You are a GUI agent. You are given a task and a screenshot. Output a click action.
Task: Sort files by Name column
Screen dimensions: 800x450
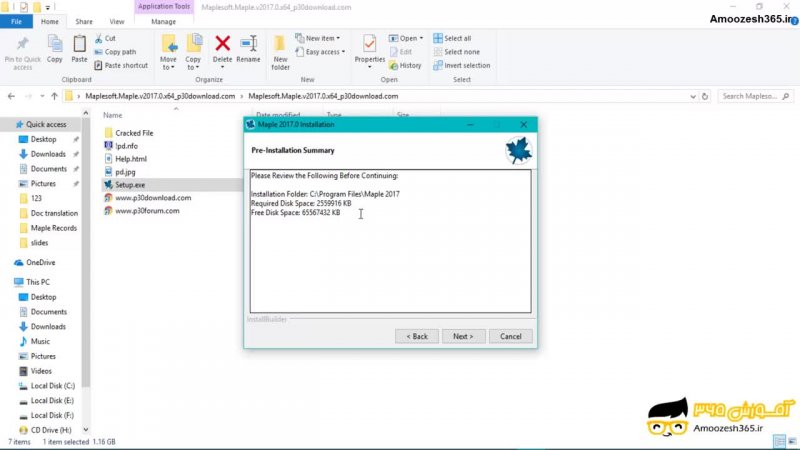coord(113,115)
